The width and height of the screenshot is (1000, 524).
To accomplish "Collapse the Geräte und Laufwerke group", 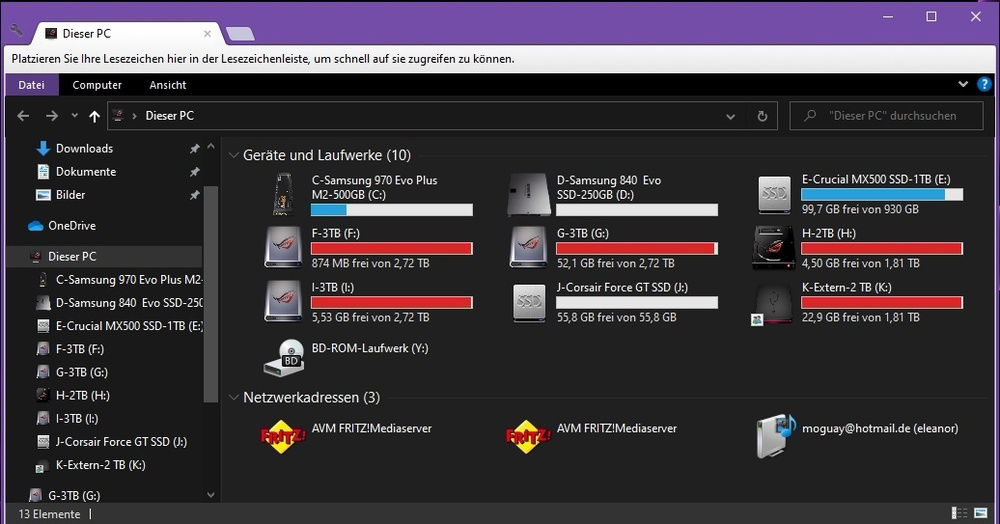I will pyautogui.click(x=233, y=156).
